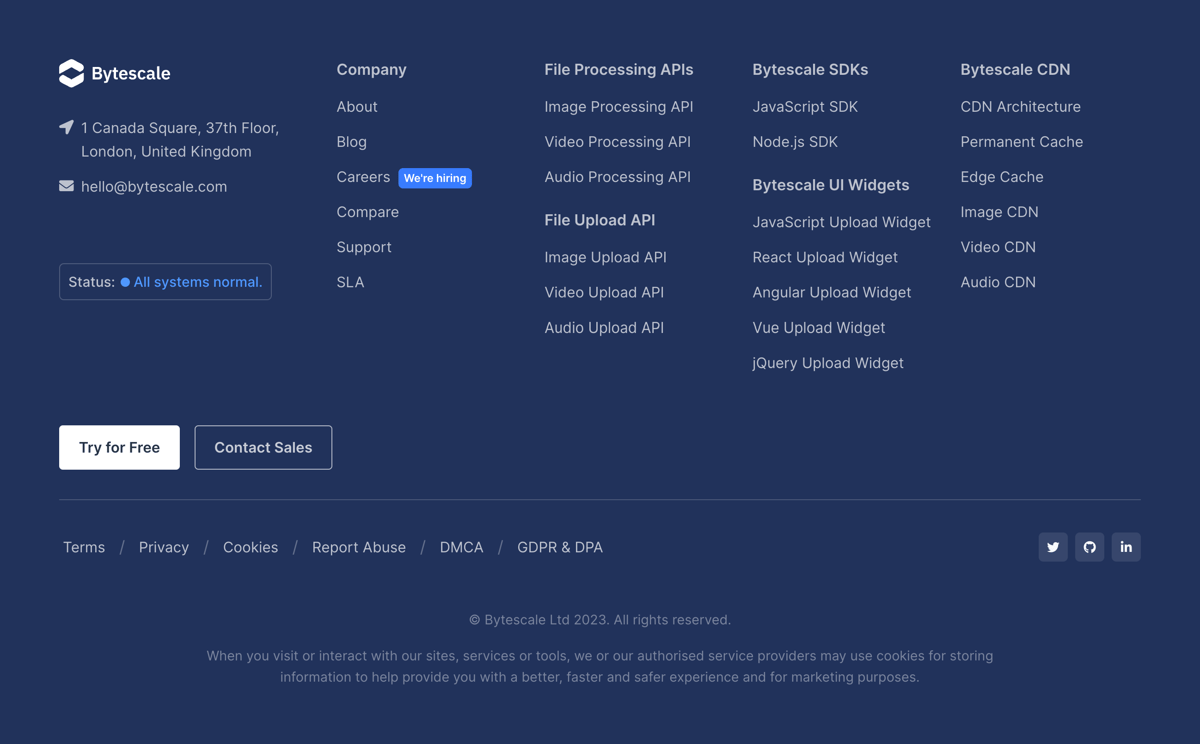
Task: Select the React Upload Widget link
Action: (825, 257)
